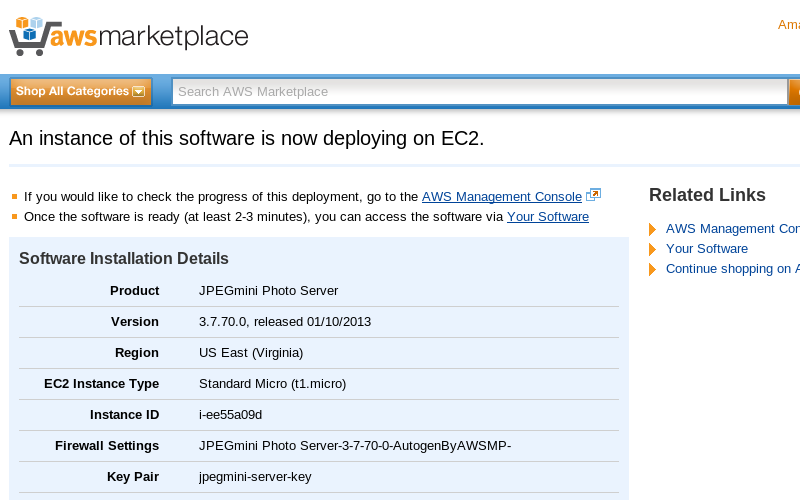
Task: Click the orange arrow beside Continue shopping
Action: coord(653,269)
